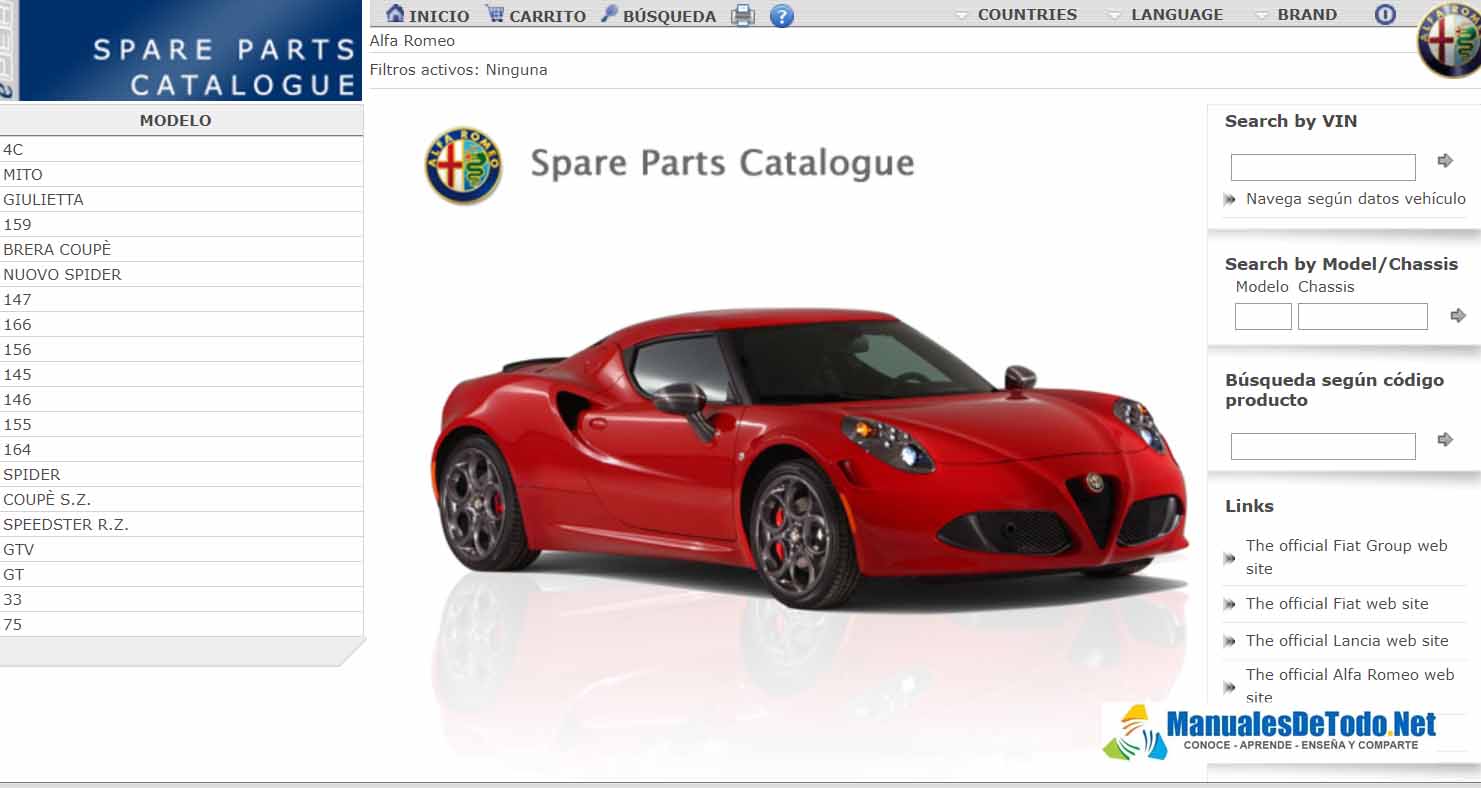
Task: Select the GT model
Action: [181, 574]
